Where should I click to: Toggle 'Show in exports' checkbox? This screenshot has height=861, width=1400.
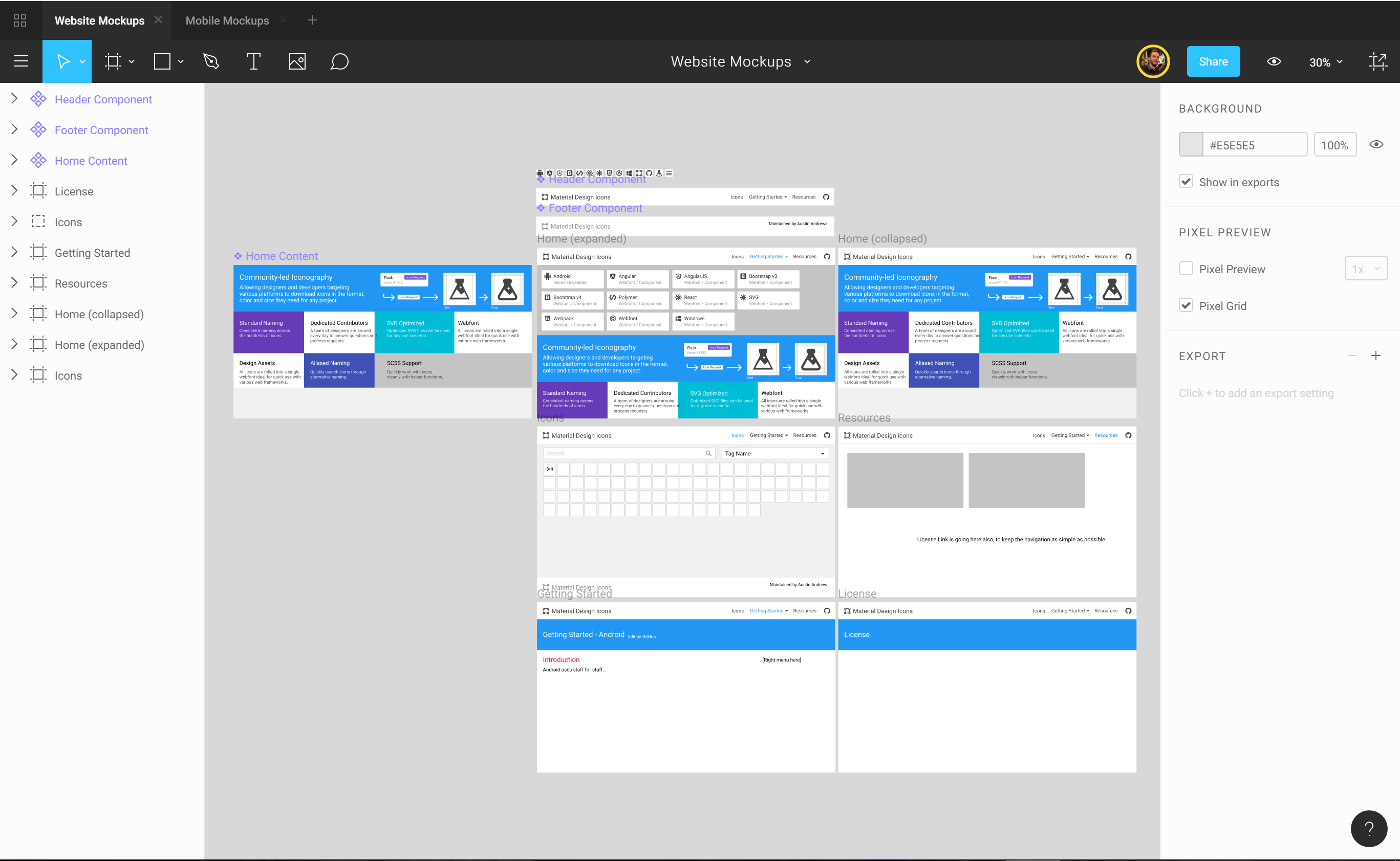[x=1187, y=182]
